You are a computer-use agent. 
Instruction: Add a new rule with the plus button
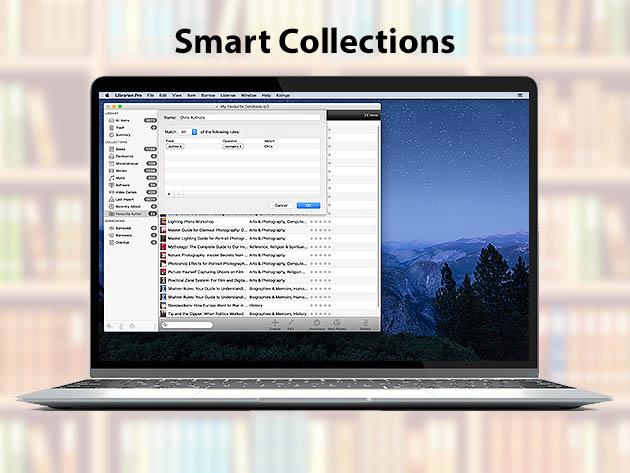coord(169,194)
